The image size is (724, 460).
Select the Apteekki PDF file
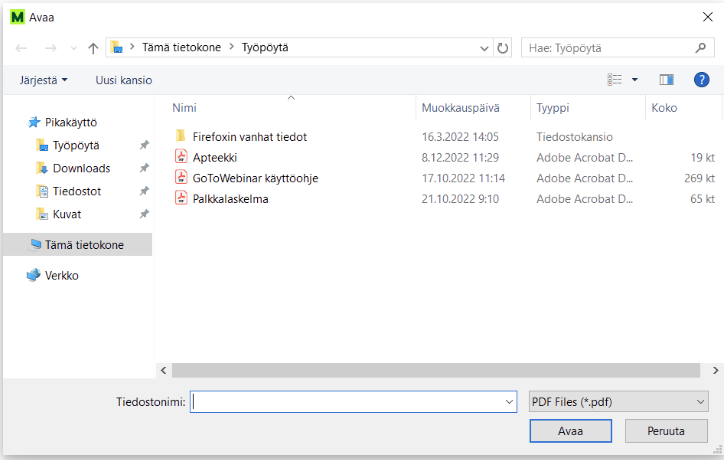point(214,157)
